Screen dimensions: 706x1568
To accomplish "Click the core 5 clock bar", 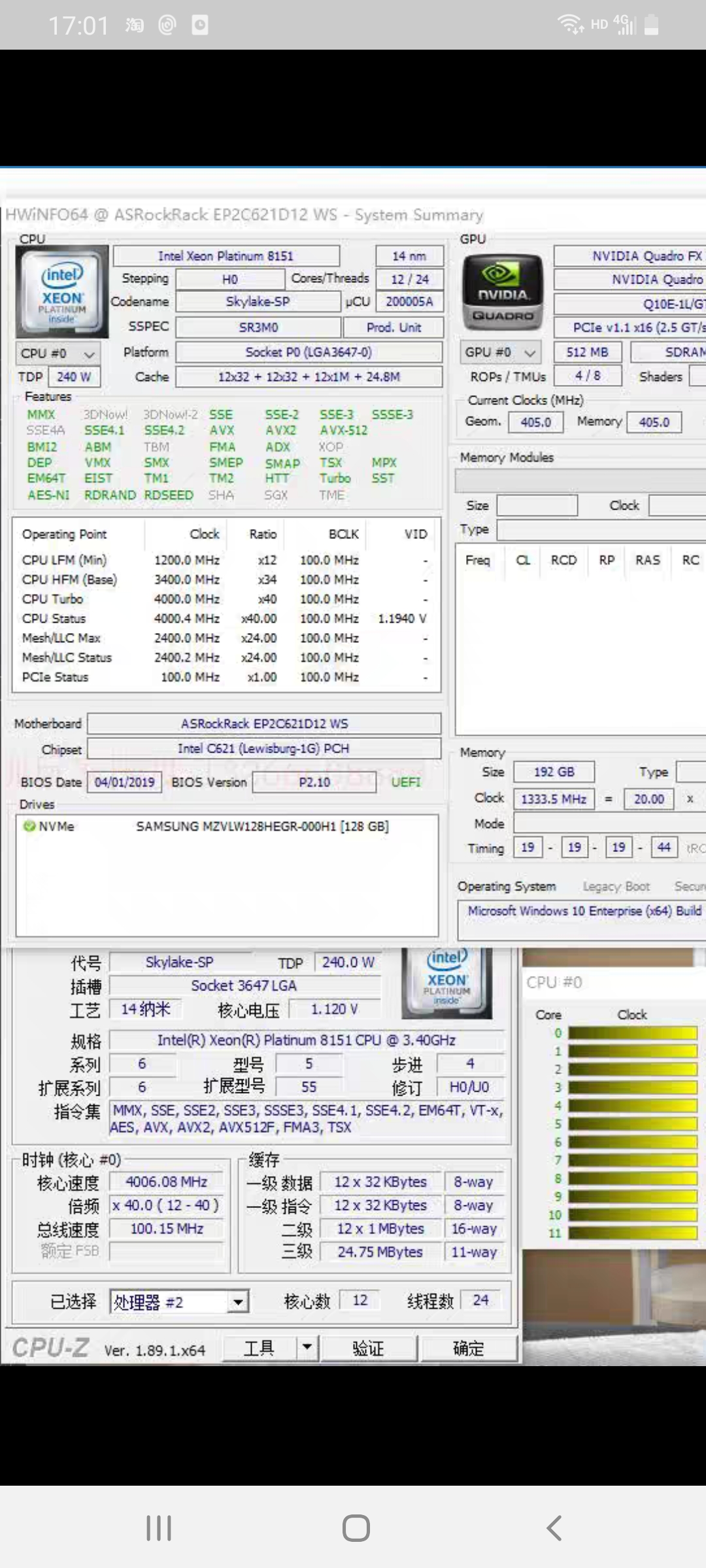I will pos(632,1124).
